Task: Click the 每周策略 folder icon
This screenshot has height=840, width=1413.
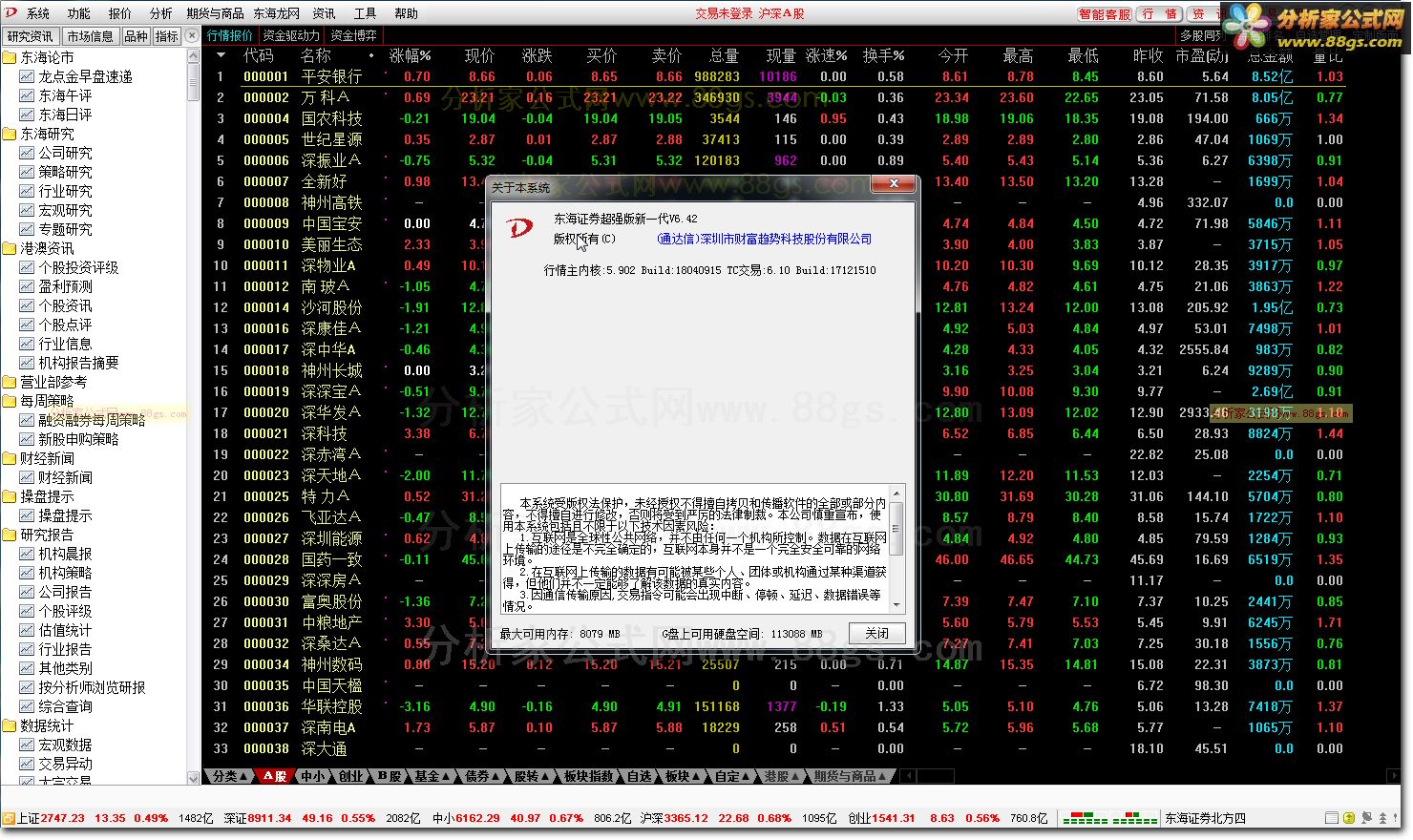Action: point(10,401)
